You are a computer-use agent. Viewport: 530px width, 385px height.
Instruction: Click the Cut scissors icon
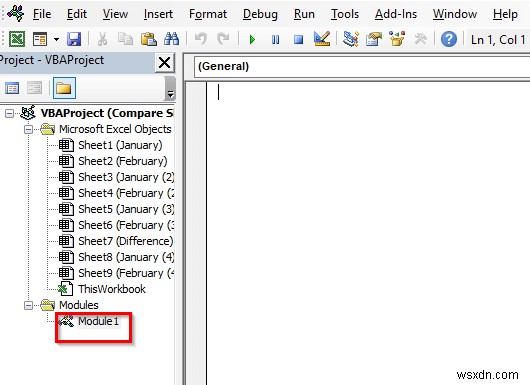tap(102, 39)
